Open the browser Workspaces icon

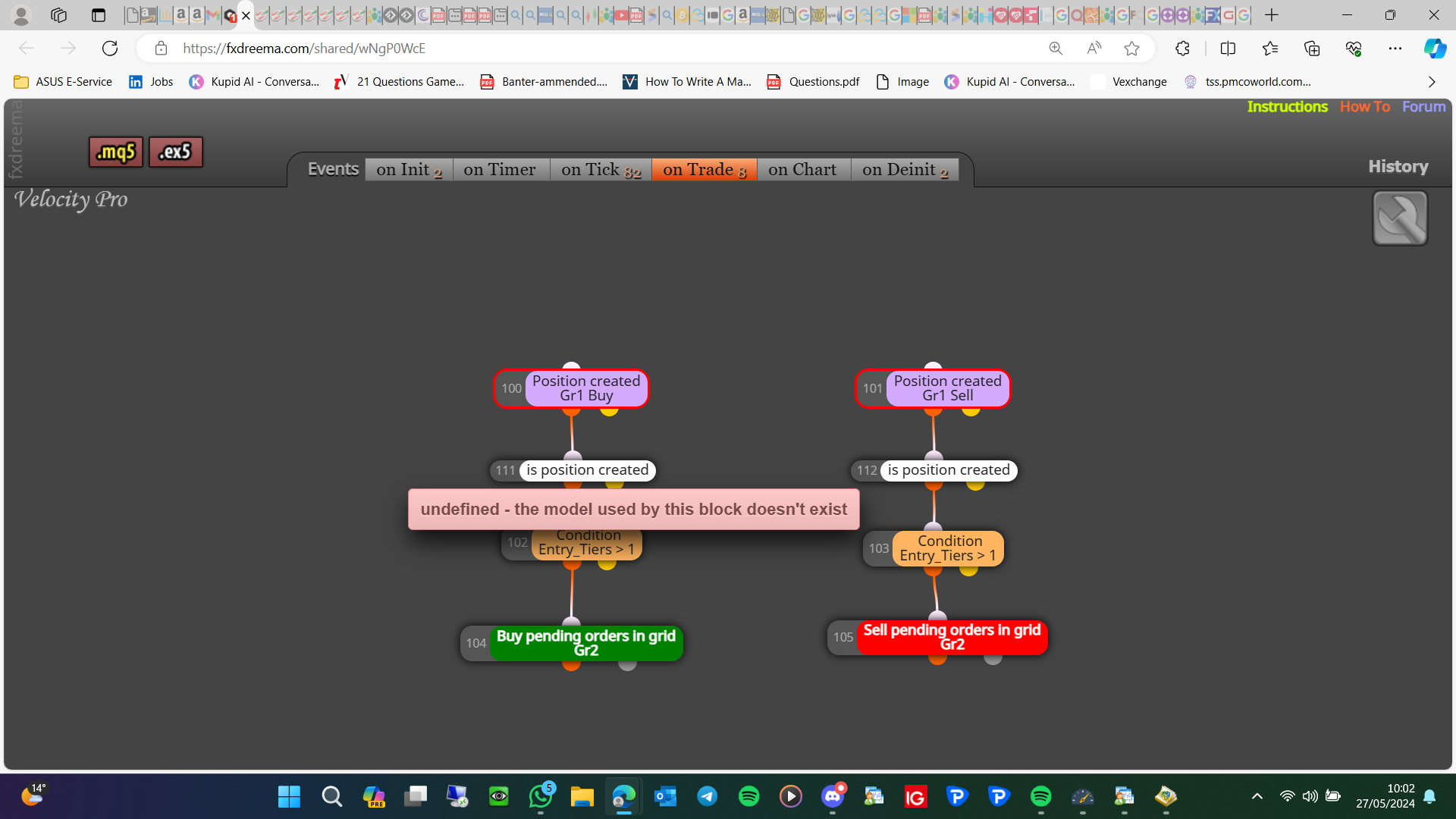tap(58, 15)
